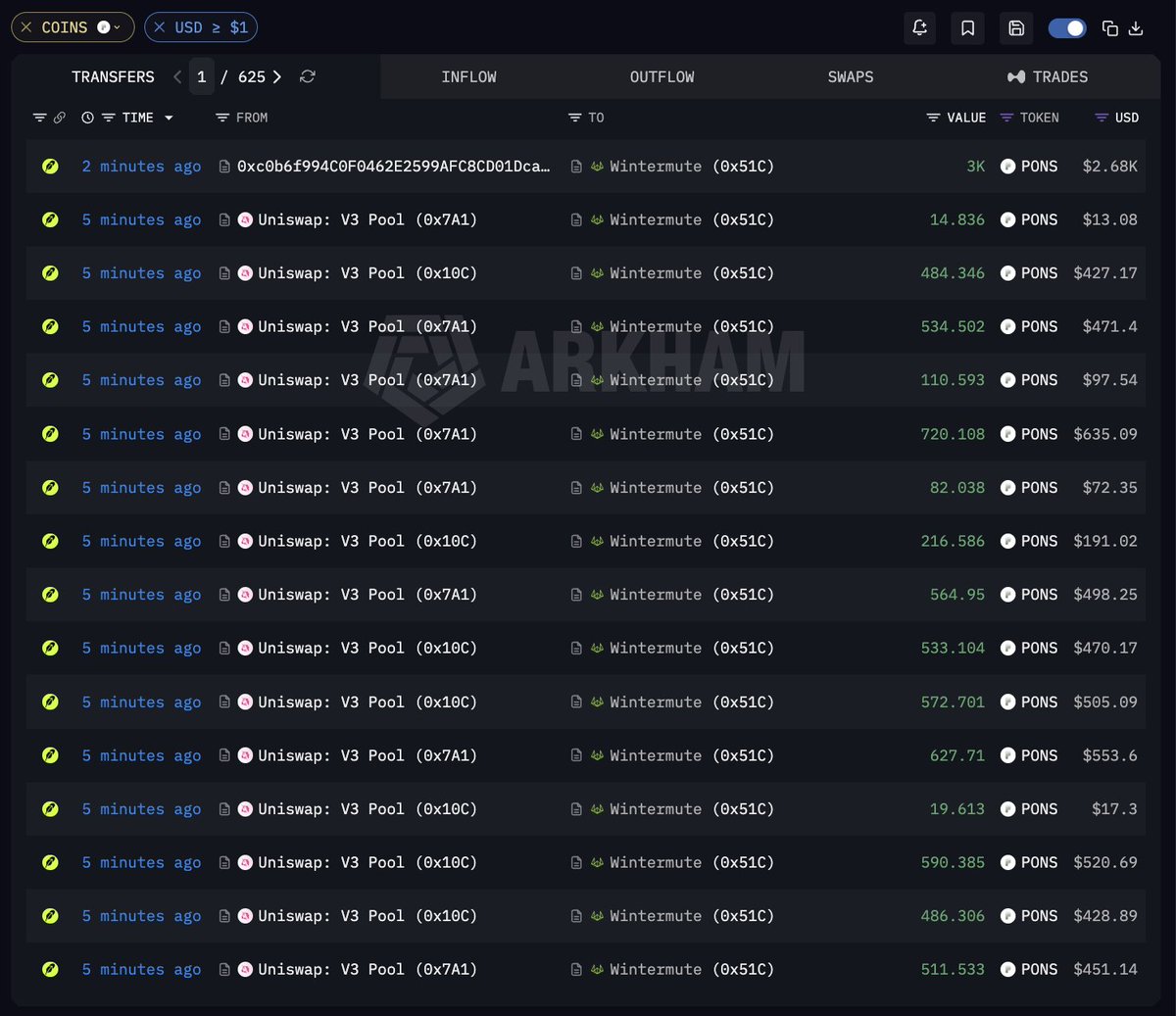Open the USD column filter
Image resolution: width=1176 pixels, height=1016 pixels.
pyautogui.click(x=1102, y=118)
